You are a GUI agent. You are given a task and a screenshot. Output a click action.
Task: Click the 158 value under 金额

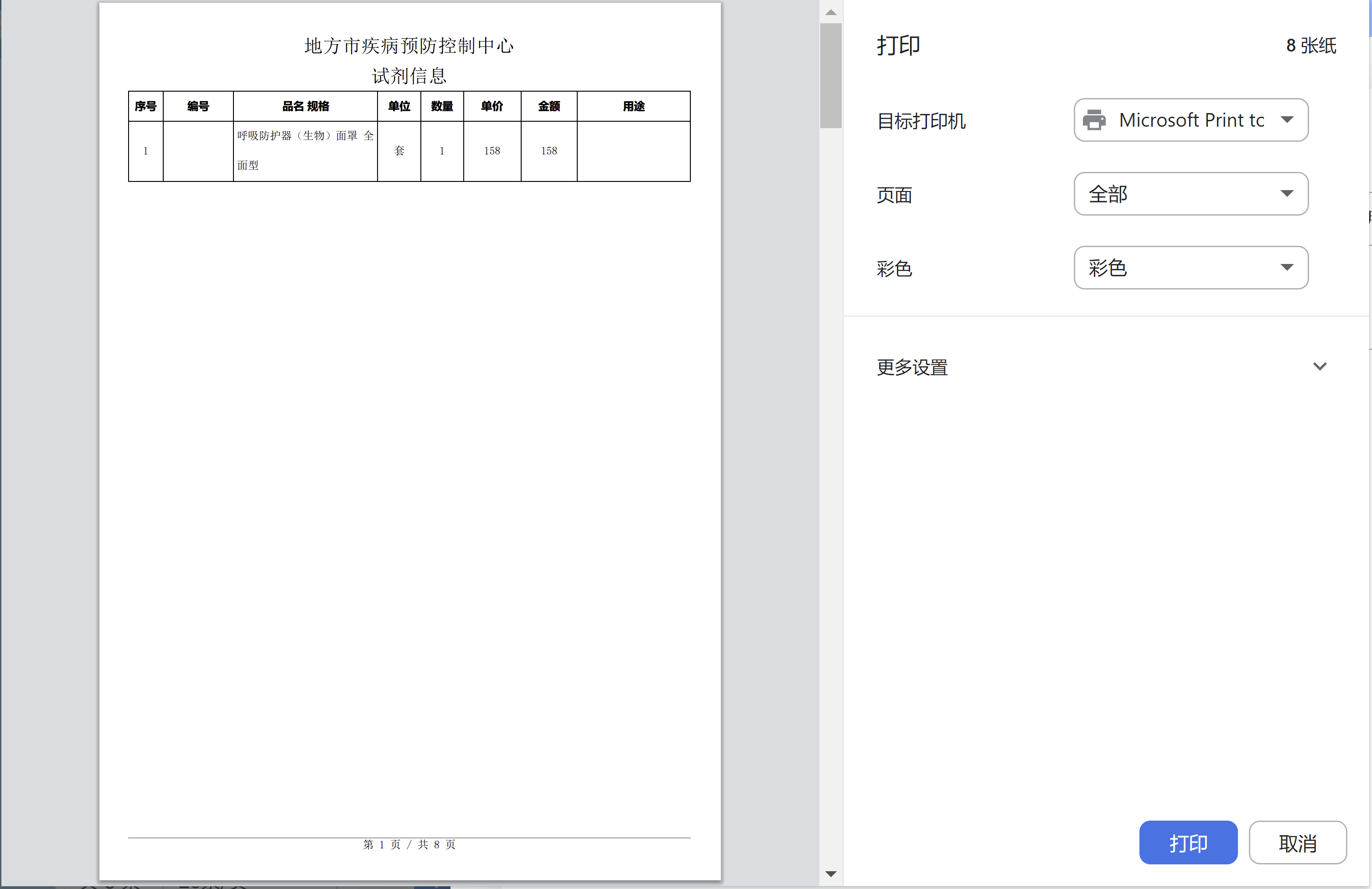coord(549,151)
